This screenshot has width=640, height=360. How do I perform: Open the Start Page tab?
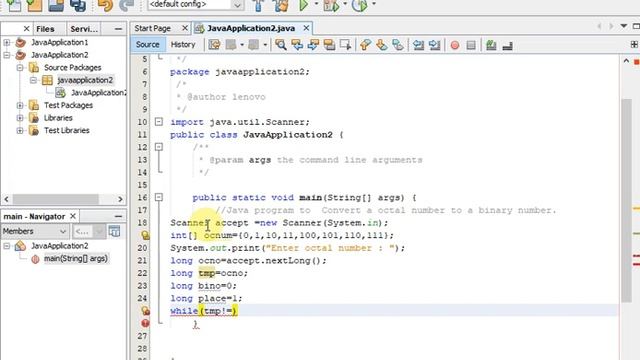(x=153, y=28)
